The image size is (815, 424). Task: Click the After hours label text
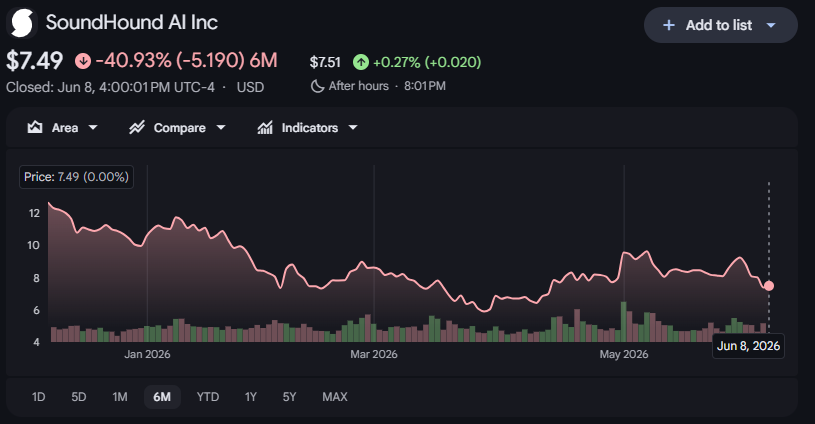click(x=359, y=86)
